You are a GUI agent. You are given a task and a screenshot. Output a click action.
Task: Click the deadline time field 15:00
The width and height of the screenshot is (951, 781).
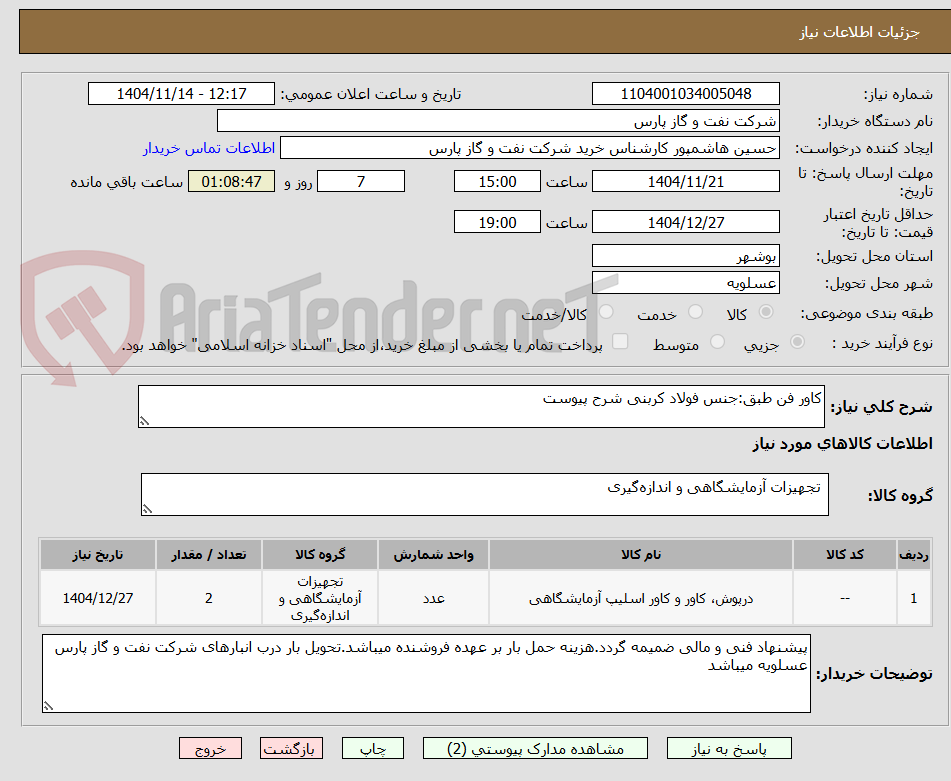click(497, 181)
